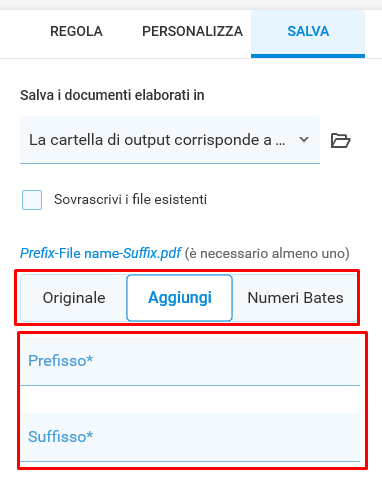Focus the Suffisso input field
The width and height of the screenshot is (382, 479).
(x=190, y=437)
